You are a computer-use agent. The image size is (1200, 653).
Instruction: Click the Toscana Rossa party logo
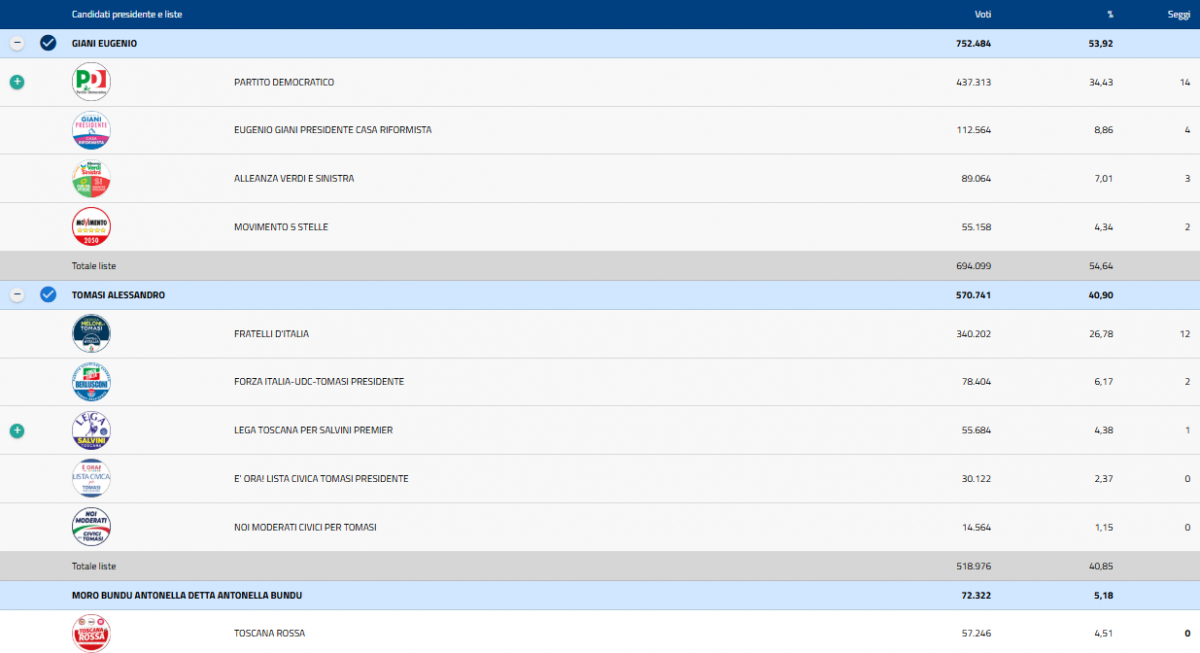91,633
